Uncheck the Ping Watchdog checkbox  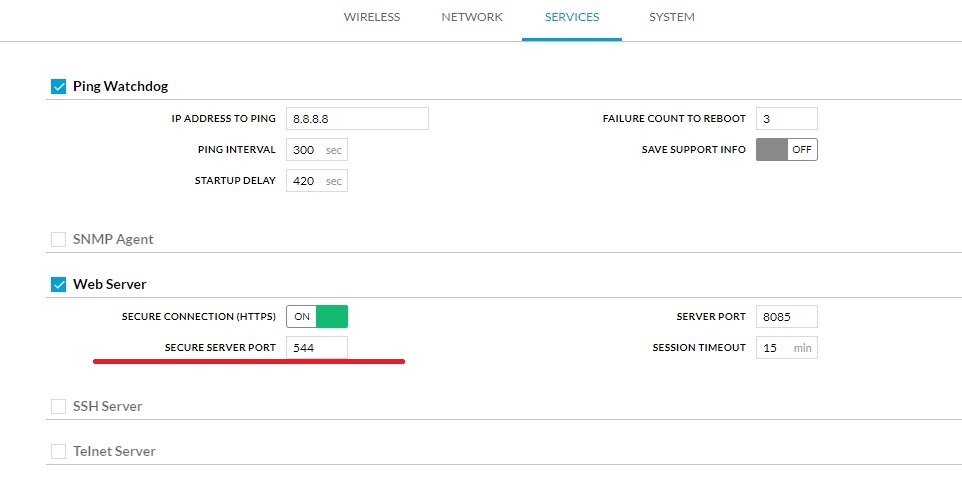(58, 87)
